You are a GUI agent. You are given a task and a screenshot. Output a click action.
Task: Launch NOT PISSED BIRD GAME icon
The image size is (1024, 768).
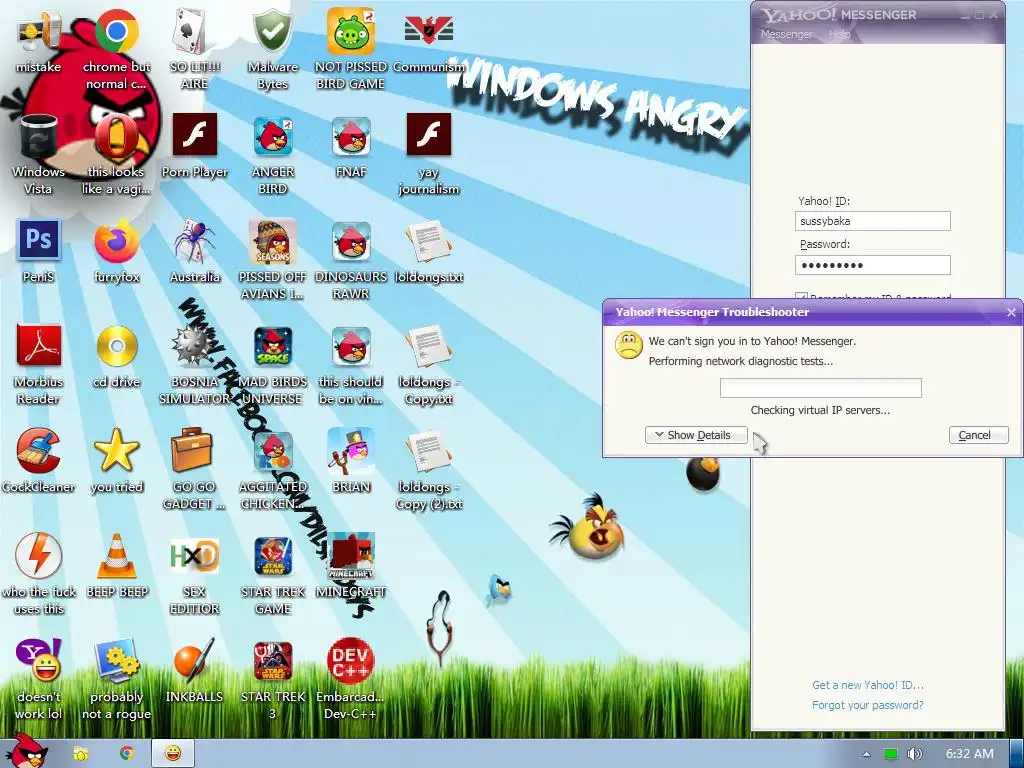[351, 31]
